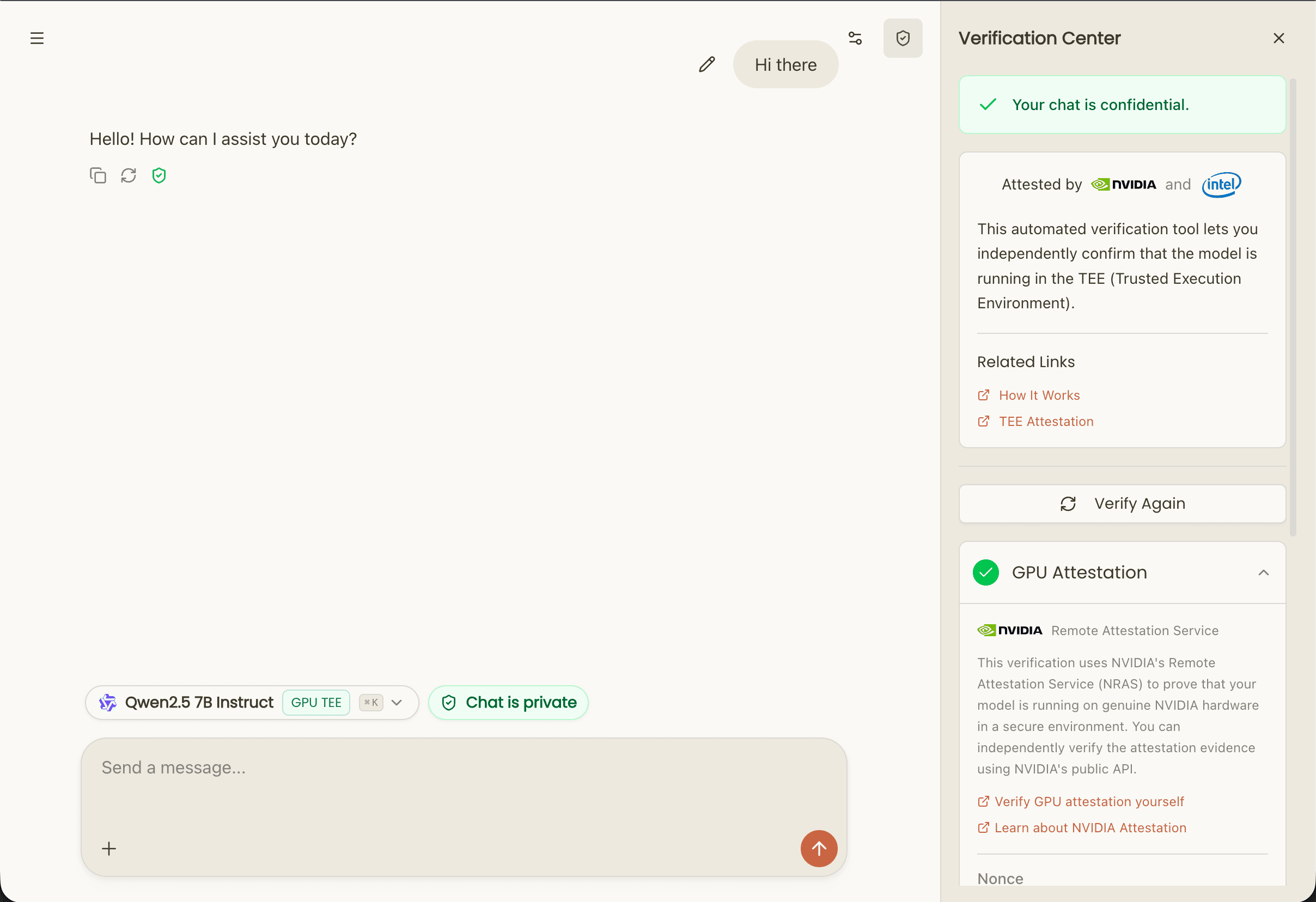Start a new chat with the pencil icon
This screenshot has width=1316, height=902.
tap(706, 65)
